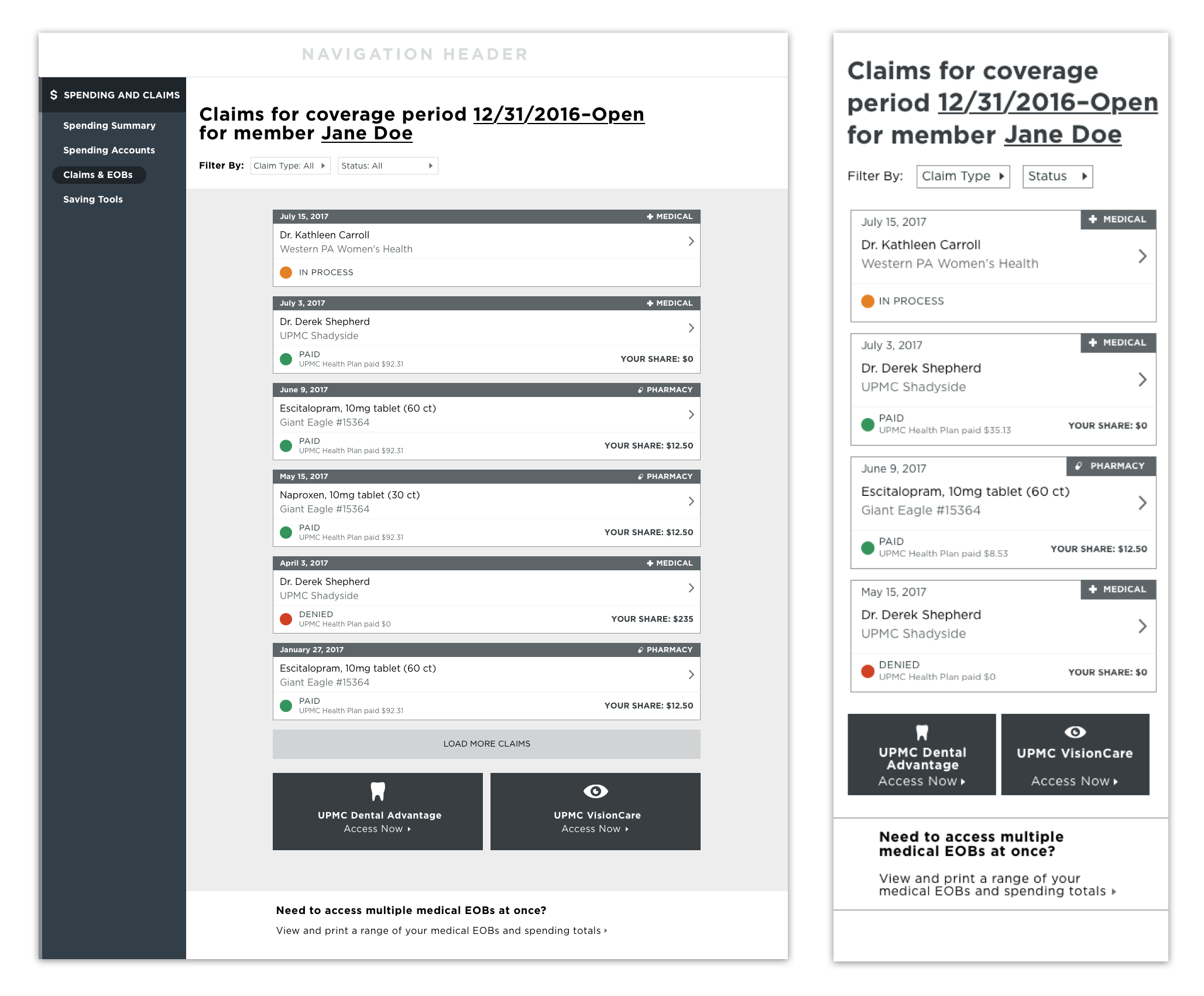
Task: Open mobile Claim Type filter dropdown
Action: click(x=963, y=176)
